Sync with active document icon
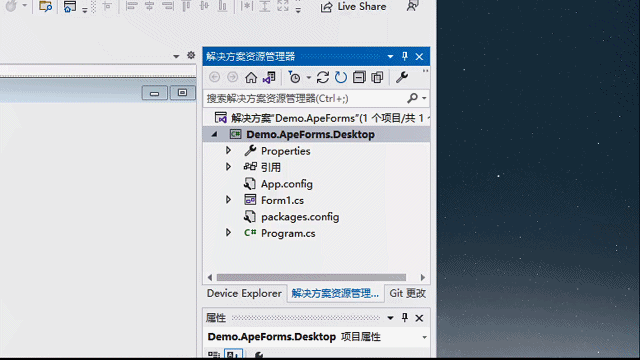The width and height of the screenshot is (640, 360). point(322,77)
